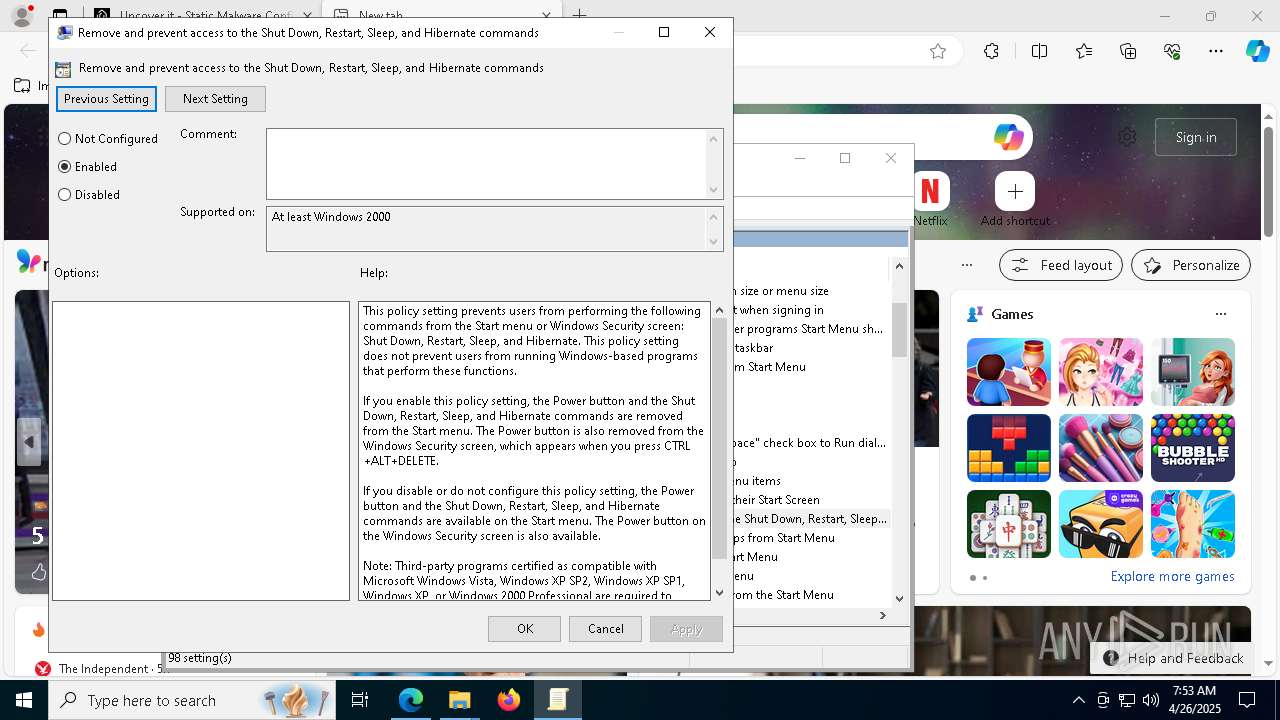The width and height of the screenshot is (1280, 720).
Task: Open the Edge tab actions menu icon
Action: (60, 15)
